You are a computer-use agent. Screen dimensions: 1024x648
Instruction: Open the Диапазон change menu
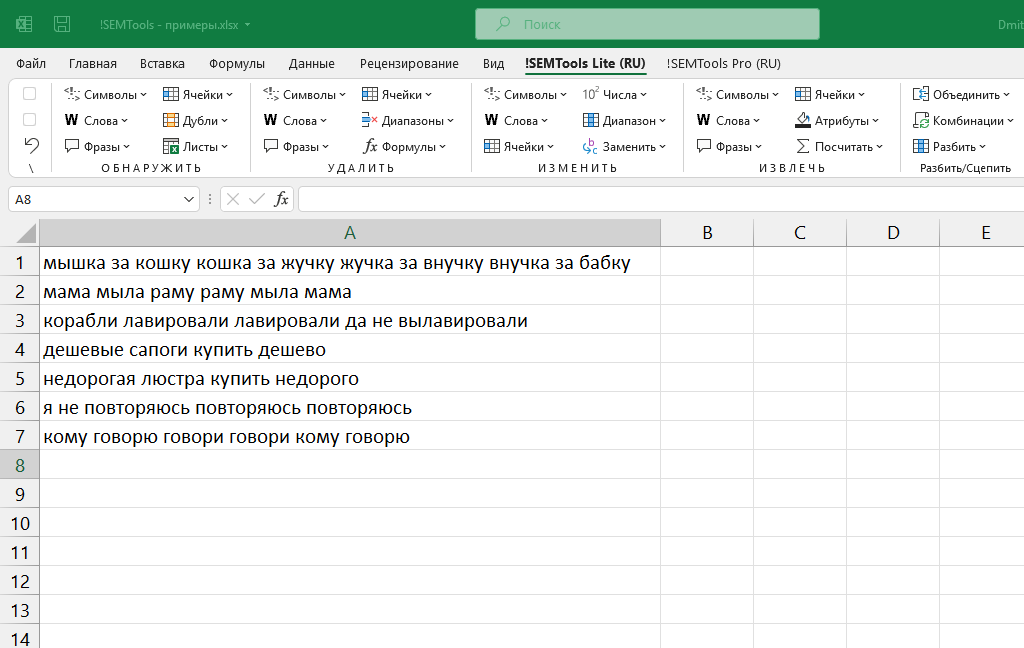(624, 121)
